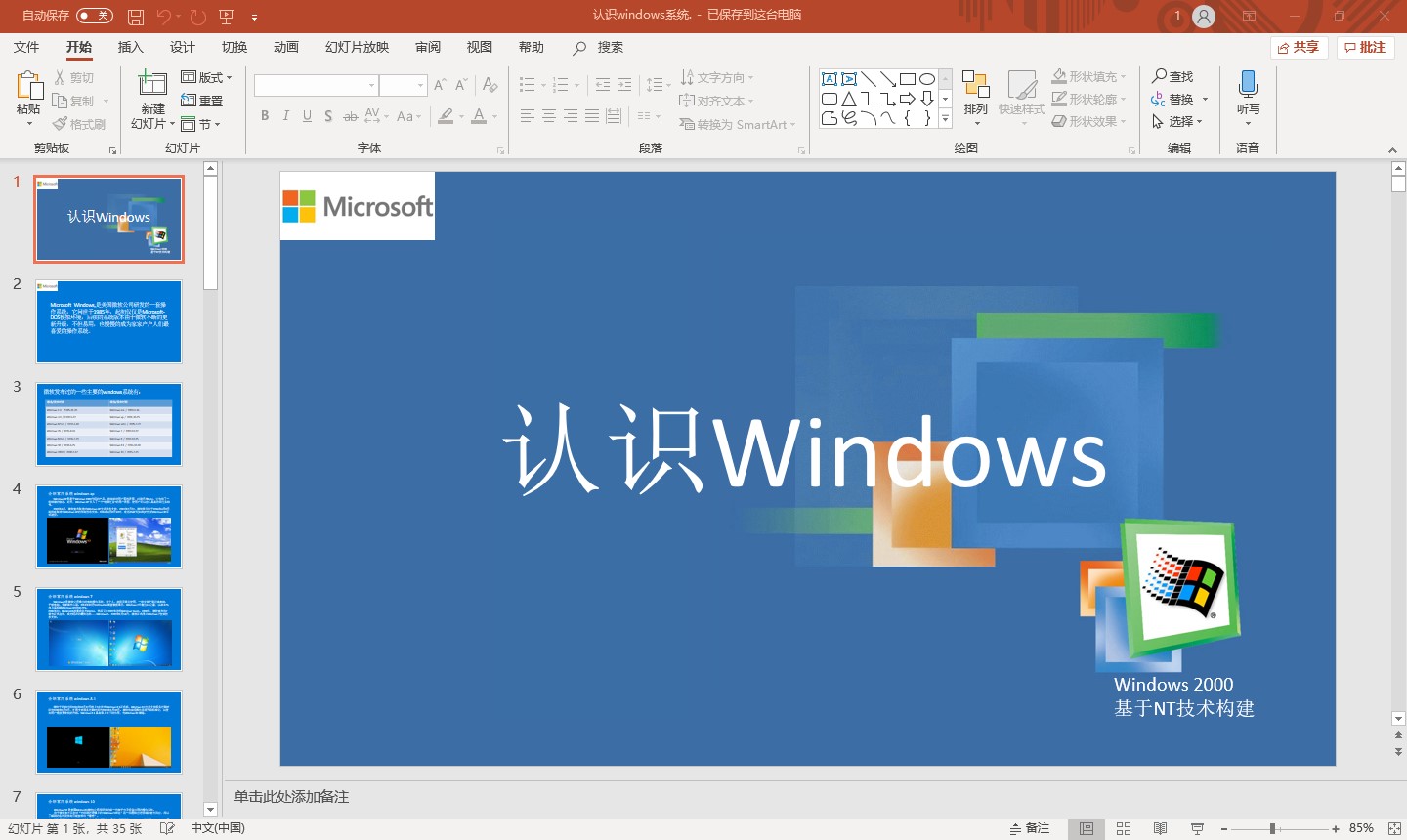Increase font size icon
The width and height of the screenshot is (1407, 840).
440,85
